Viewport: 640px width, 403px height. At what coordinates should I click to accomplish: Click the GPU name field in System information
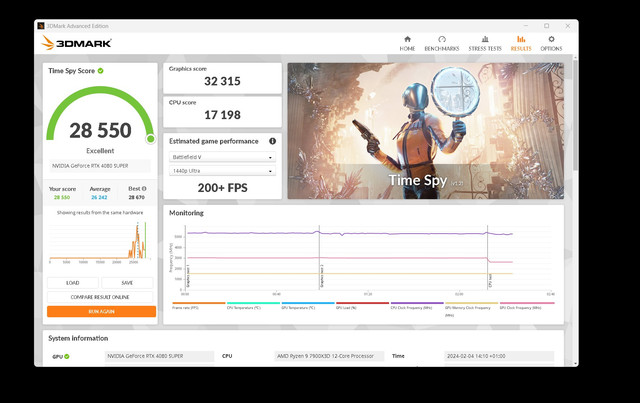coord(159,356)
